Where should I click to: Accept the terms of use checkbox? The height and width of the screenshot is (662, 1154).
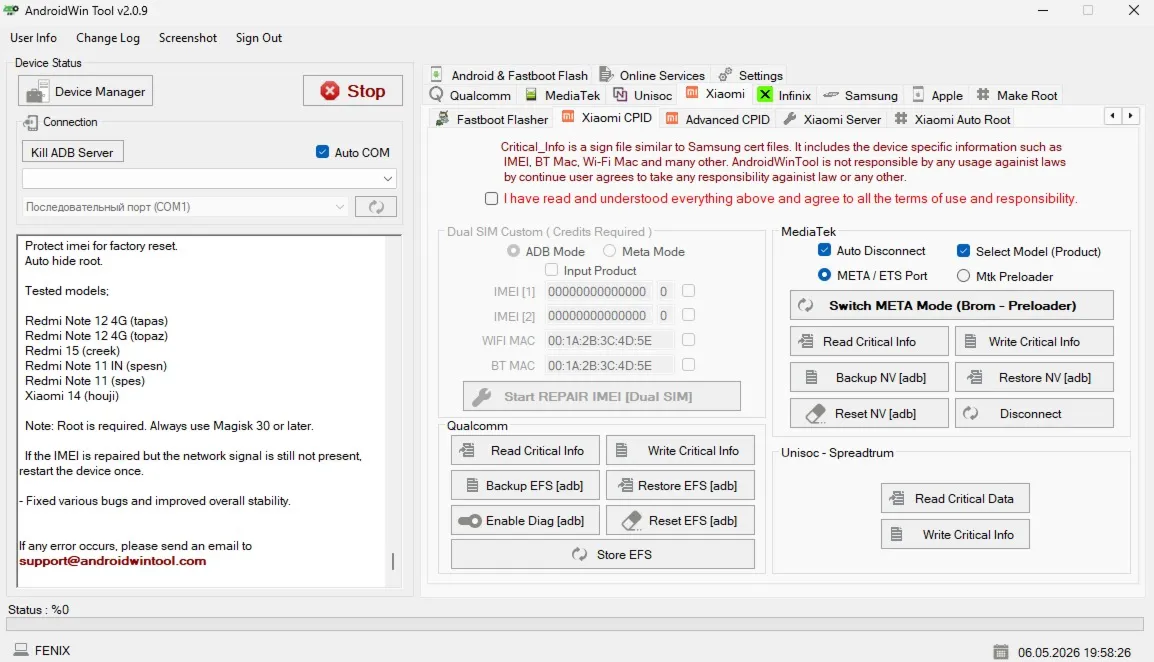point(491,199)
